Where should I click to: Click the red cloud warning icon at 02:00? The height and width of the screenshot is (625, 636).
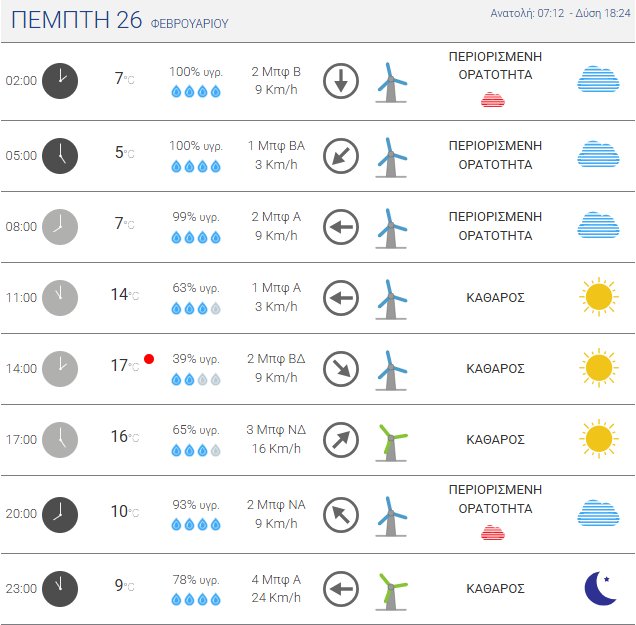493,99
